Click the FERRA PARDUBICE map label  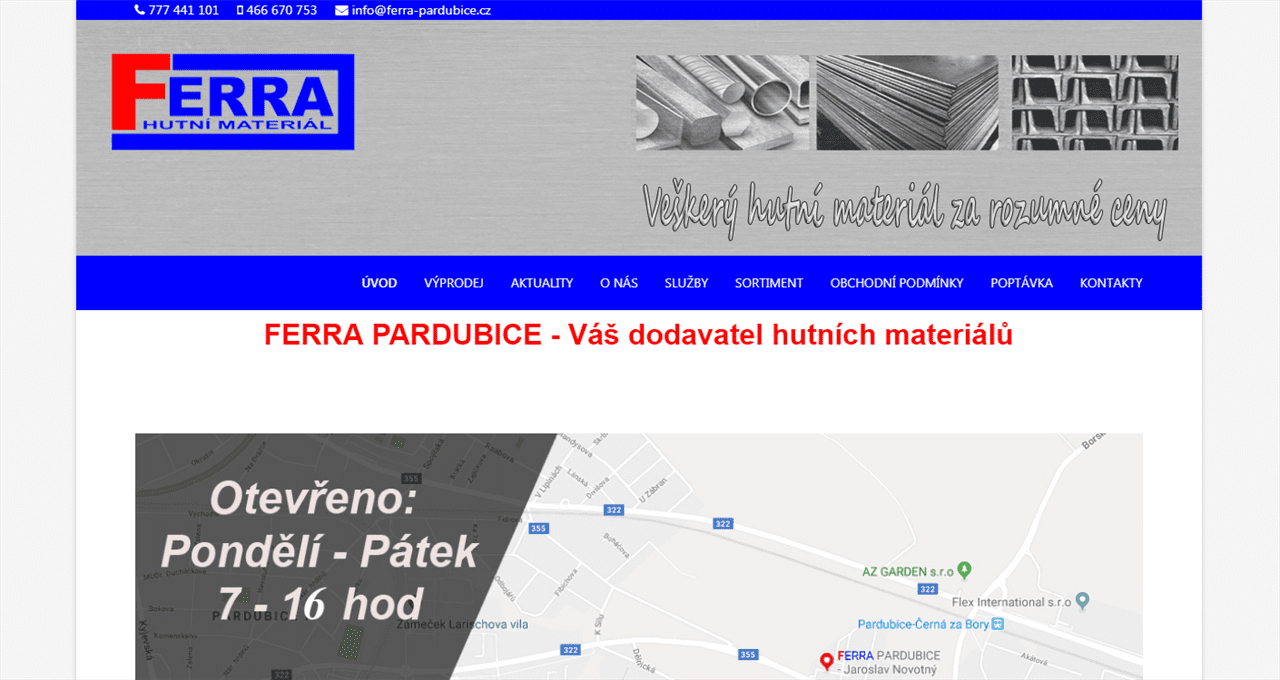click(889, 655)
